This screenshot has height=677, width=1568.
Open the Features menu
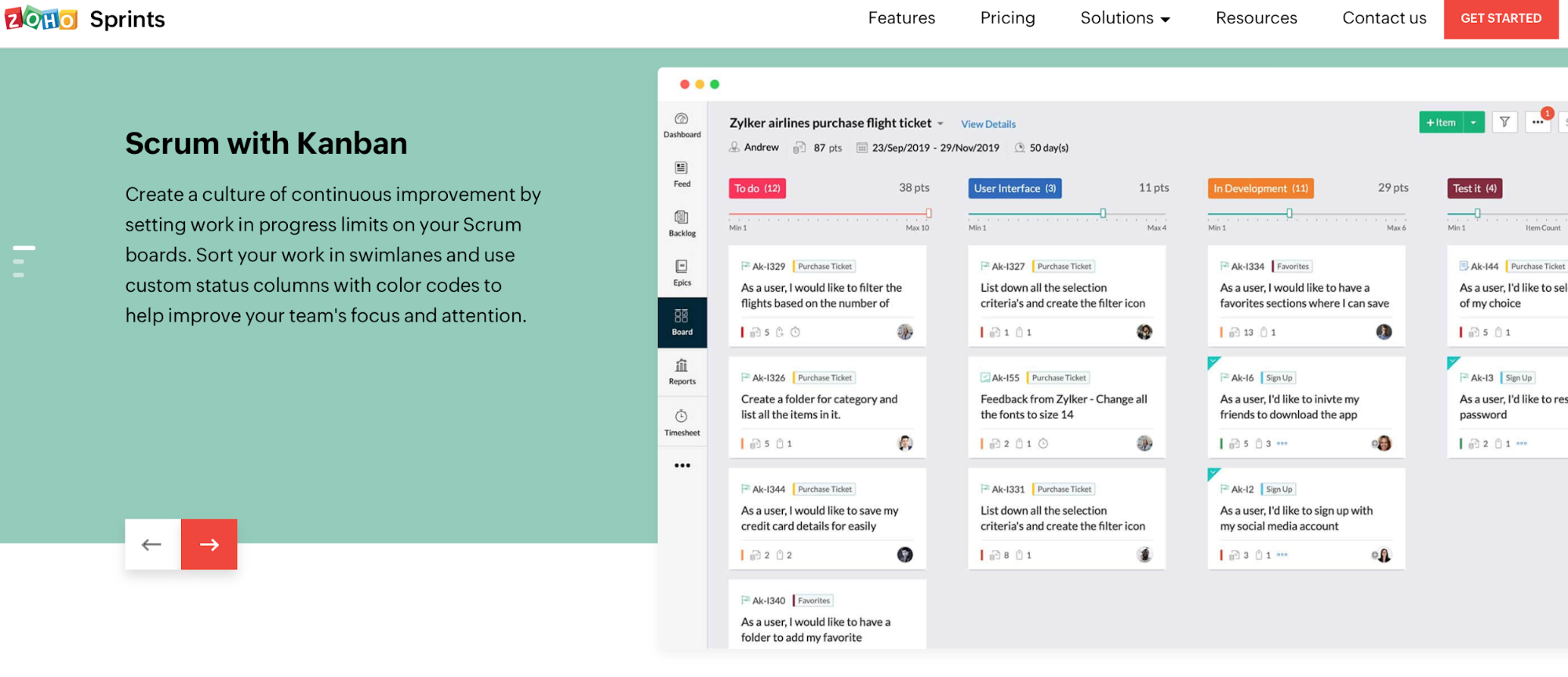coord(901,18)
